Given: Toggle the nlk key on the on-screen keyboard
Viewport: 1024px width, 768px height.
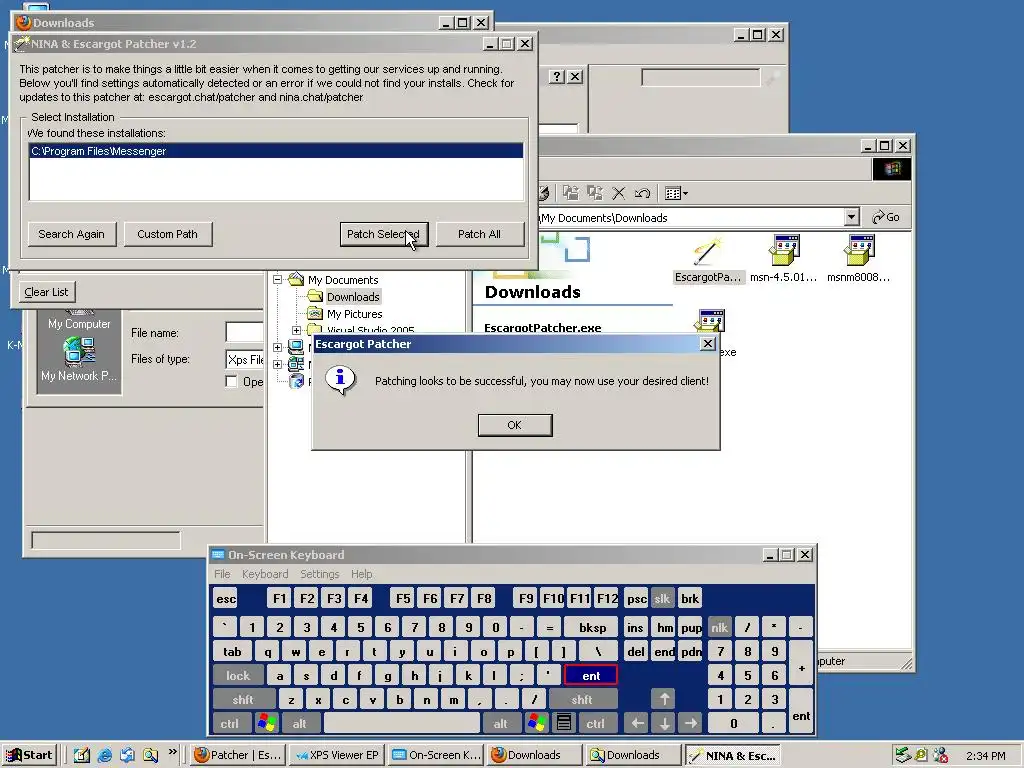Looking at the screenshot, I should (720, 628).
